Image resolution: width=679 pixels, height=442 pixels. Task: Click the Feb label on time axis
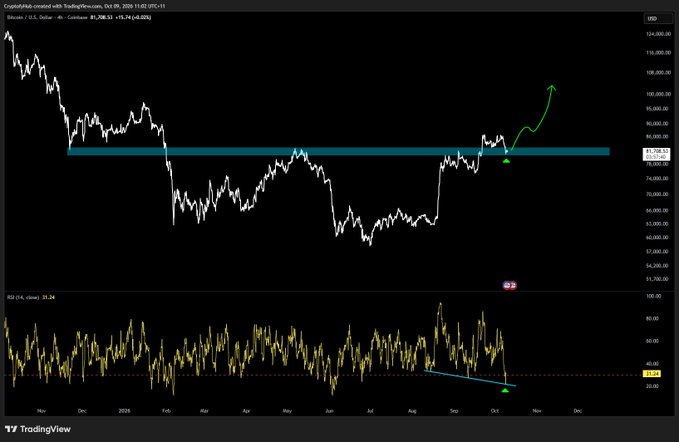(166, 411)
